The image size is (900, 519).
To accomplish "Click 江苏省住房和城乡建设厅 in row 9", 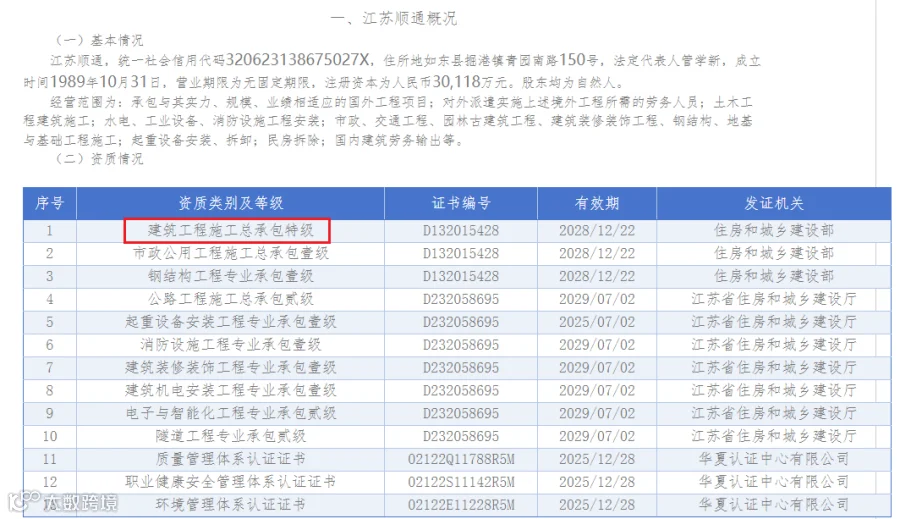I will (774, 413).
